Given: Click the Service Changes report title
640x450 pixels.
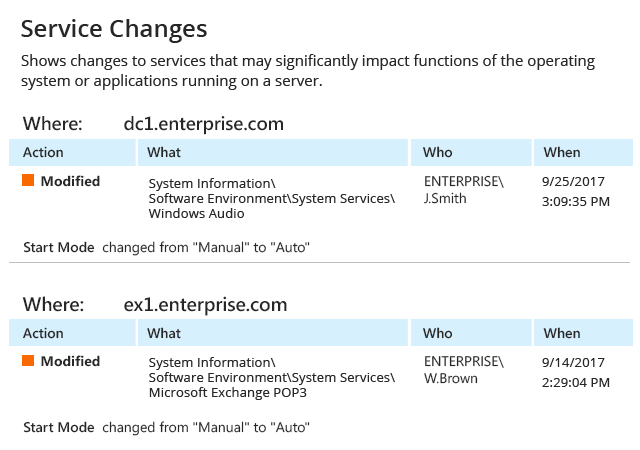Looking at the screenshot, I should tap(114, 28).
